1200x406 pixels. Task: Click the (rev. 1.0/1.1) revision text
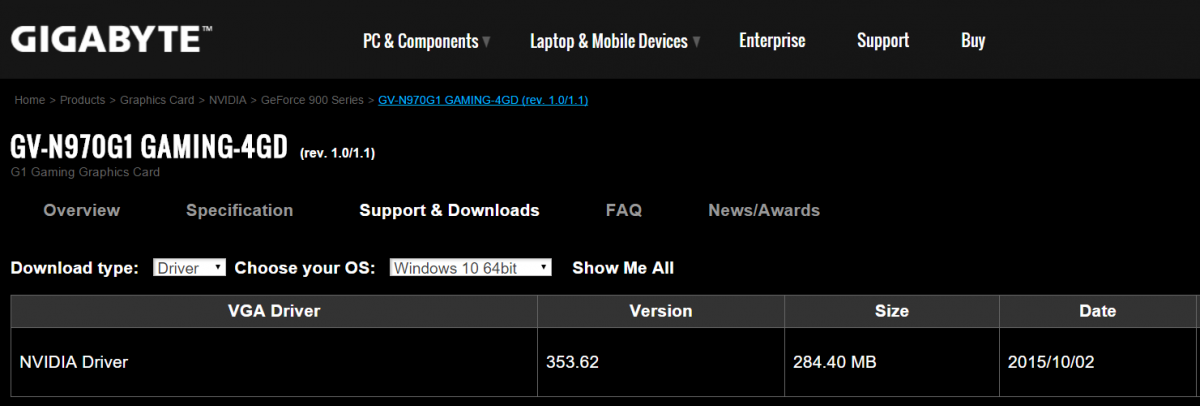click(338, 153)
